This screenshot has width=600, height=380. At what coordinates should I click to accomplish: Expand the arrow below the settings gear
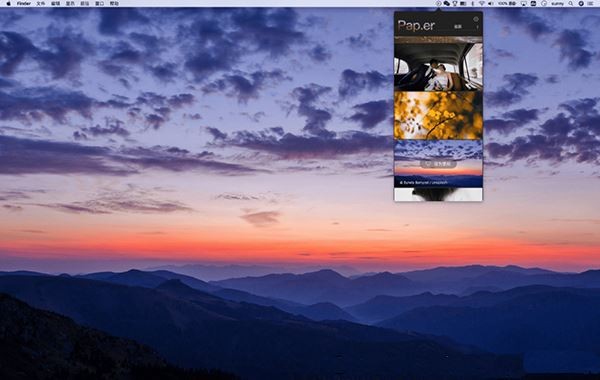477,27
